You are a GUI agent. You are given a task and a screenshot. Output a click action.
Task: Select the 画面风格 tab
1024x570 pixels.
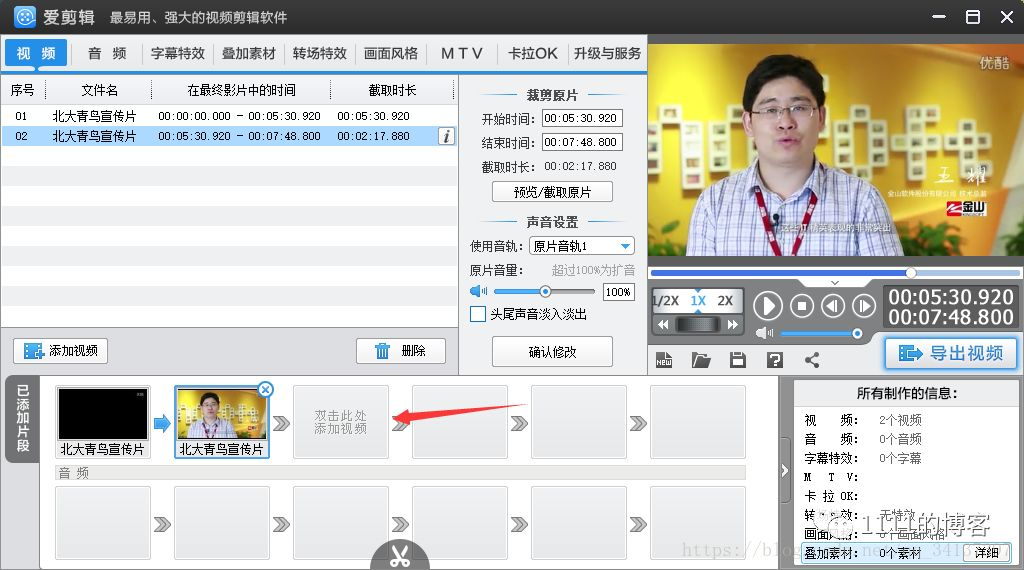[x=391, y=53]
